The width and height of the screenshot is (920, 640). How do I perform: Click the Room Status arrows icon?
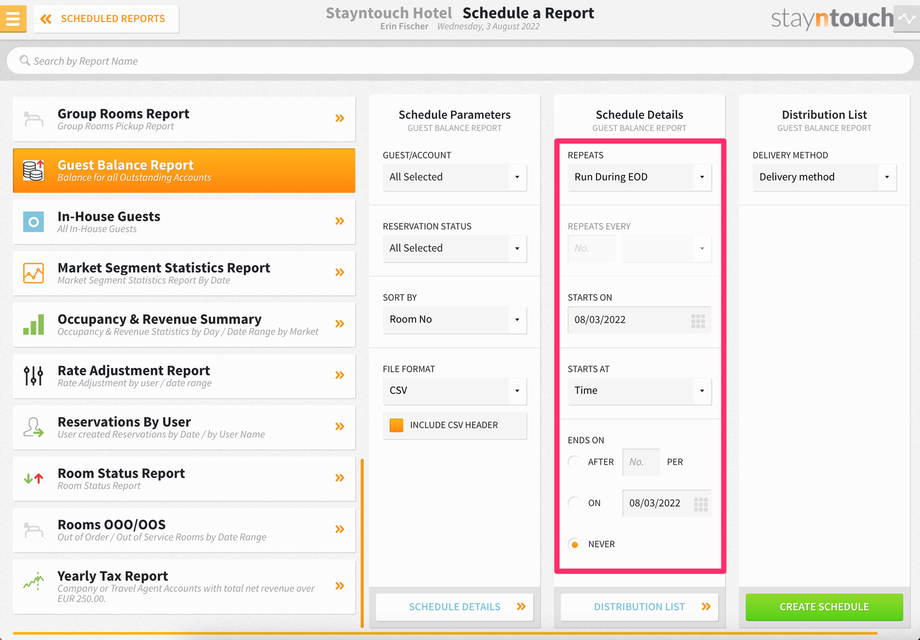tap(33, 479)
